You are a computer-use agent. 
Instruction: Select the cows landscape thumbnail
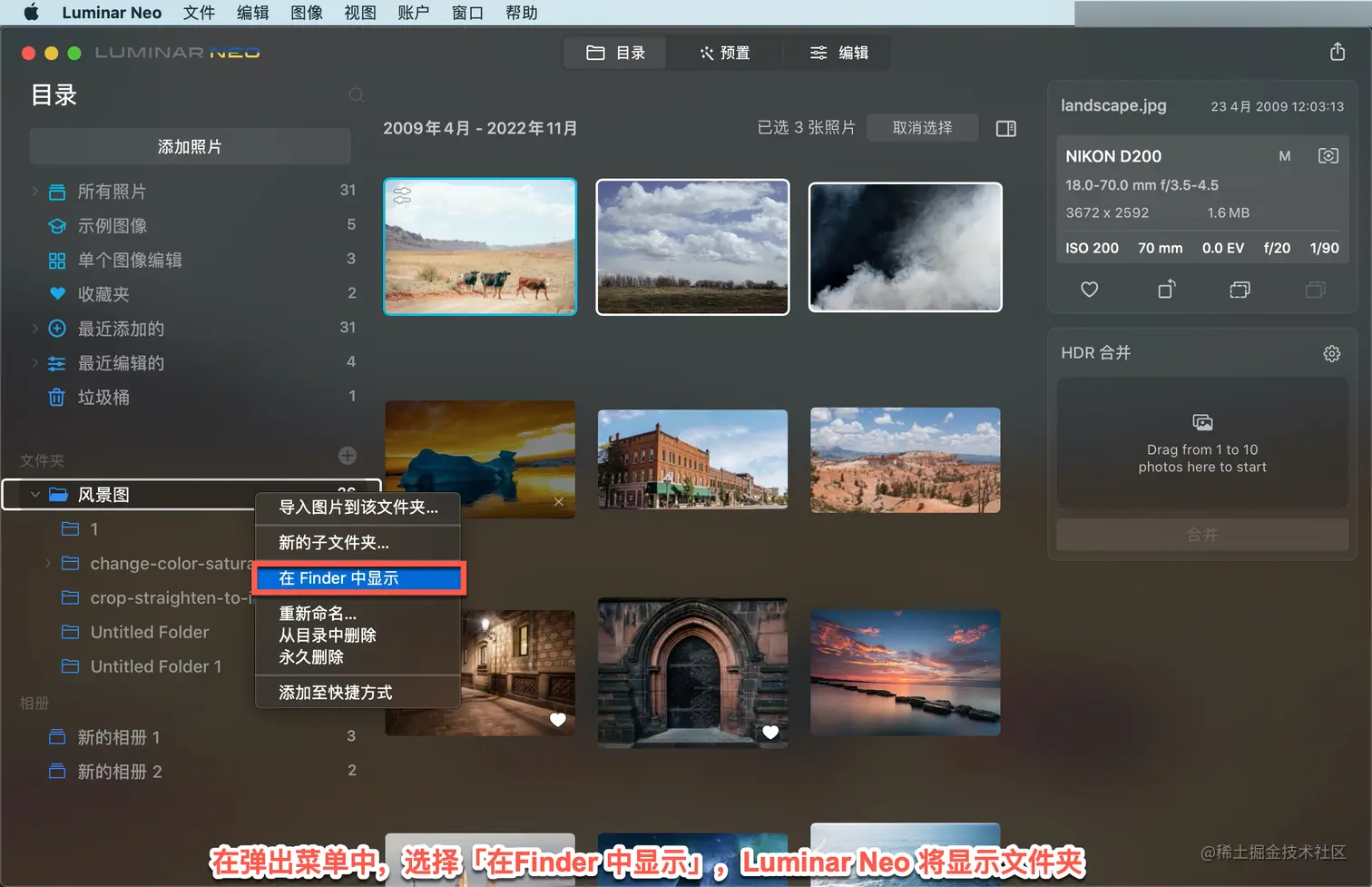click(480, 247)
